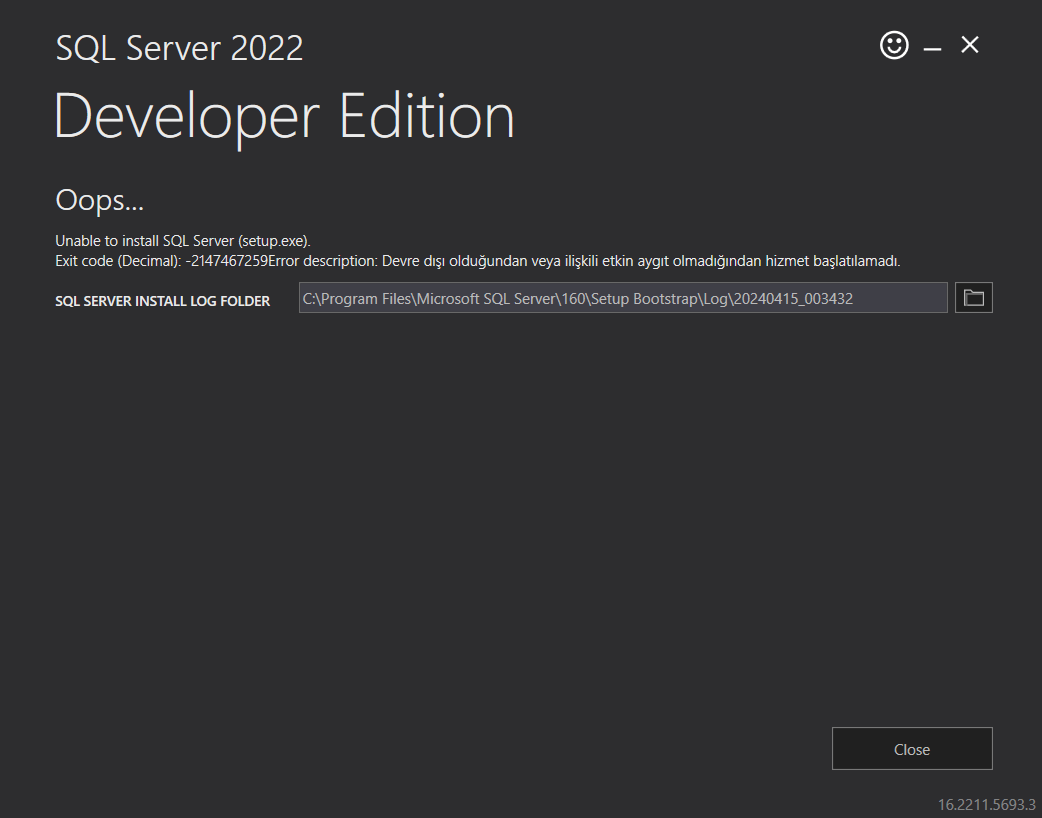The width and height of the screenshot is (1042, 818).
Task: Open the install log folder icon
Action: 974,298
